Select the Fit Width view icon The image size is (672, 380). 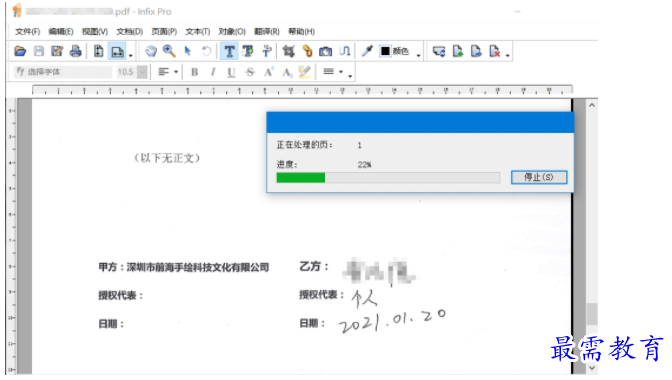click(x=117, y=52)
